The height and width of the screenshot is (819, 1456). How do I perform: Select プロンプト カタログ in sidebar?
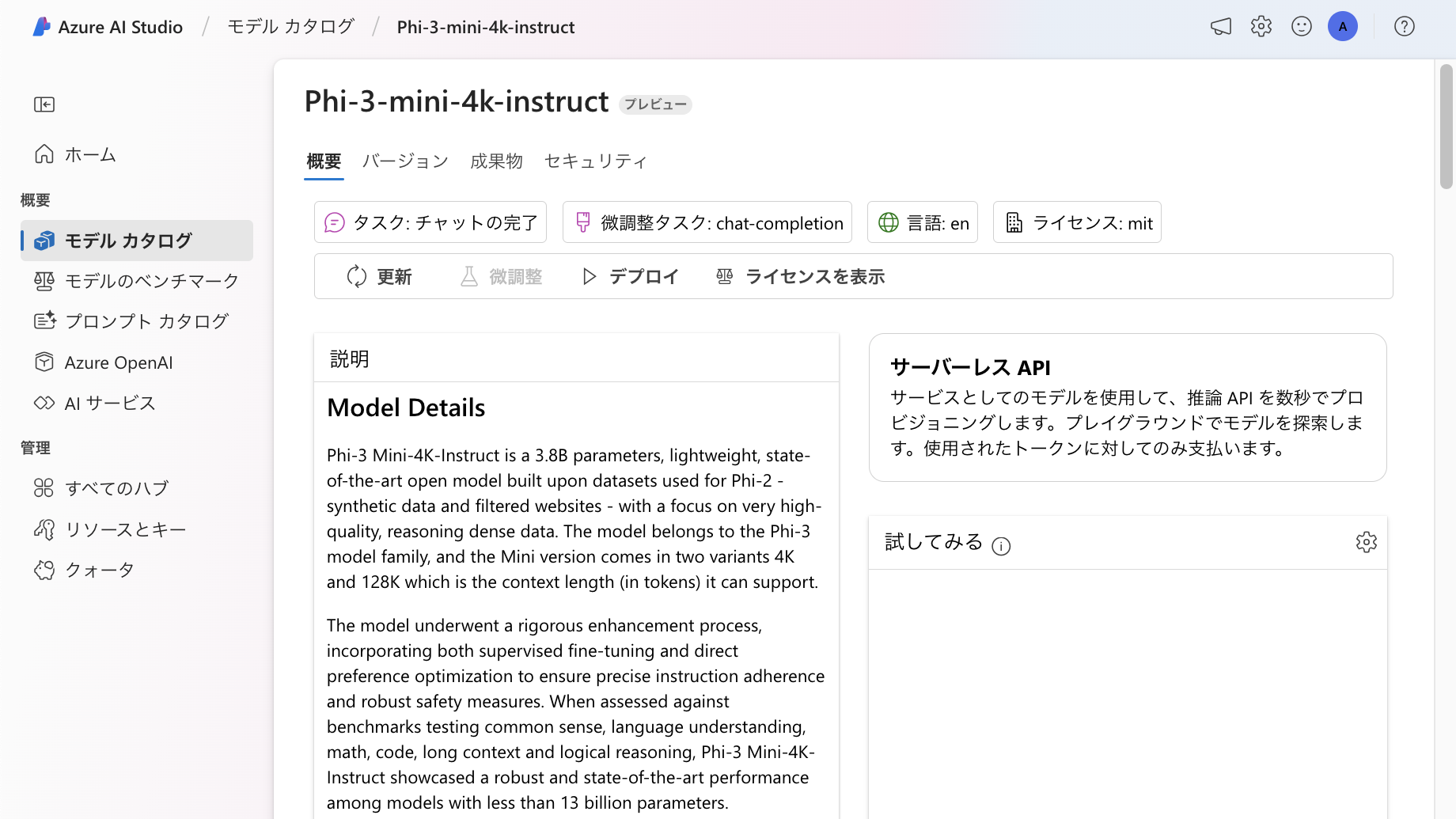point(137,321)
